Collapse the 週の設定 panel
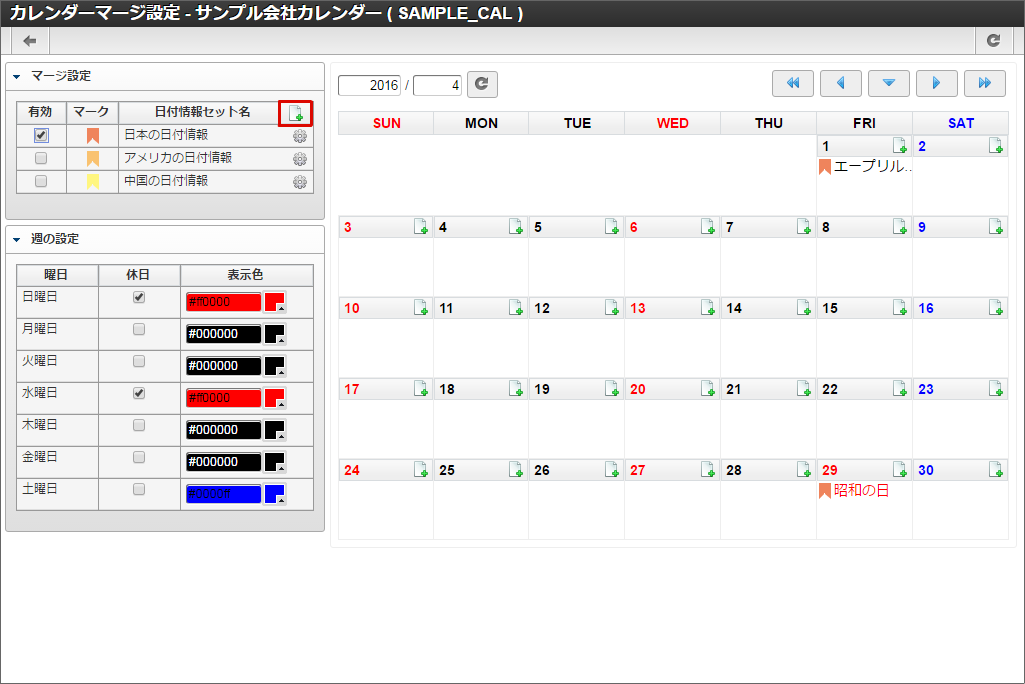Screen dimensions: 1025x684 coord(17,240)
